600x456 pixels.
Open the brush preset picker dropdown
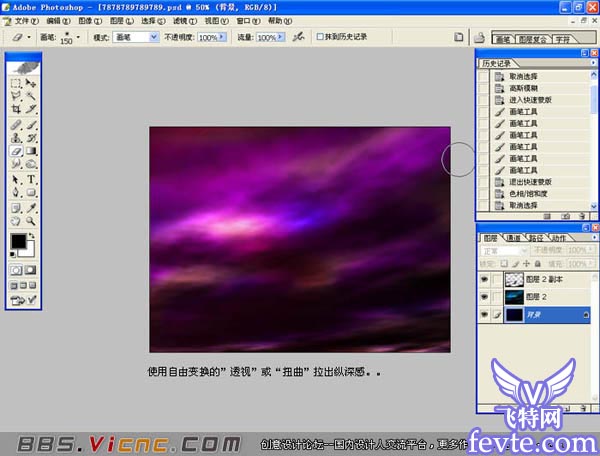76,37
